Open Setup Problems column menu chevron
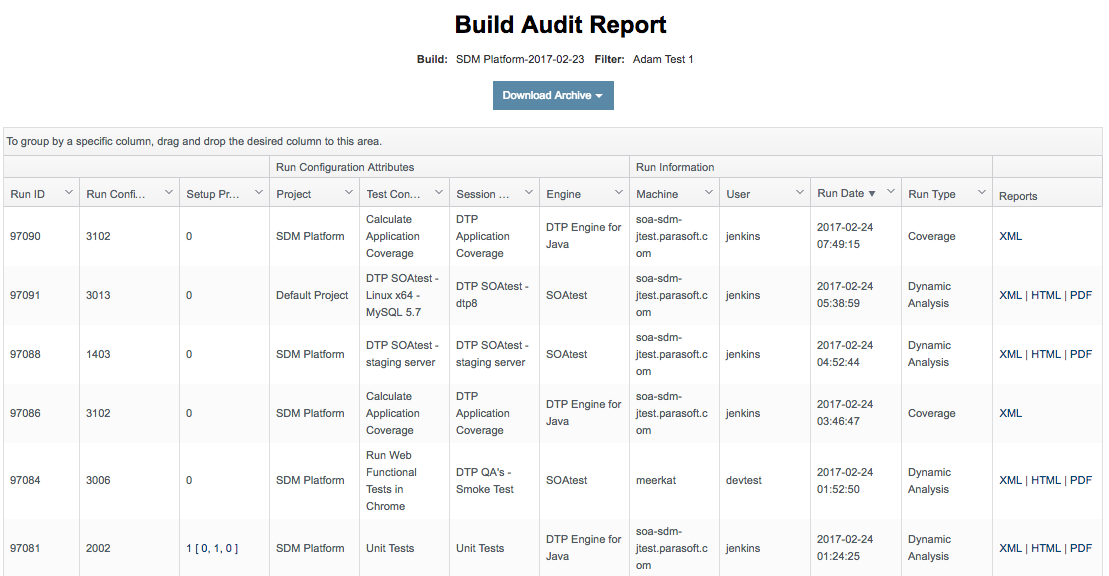This screenshot has width=1109, height=576. click(259, 192)
